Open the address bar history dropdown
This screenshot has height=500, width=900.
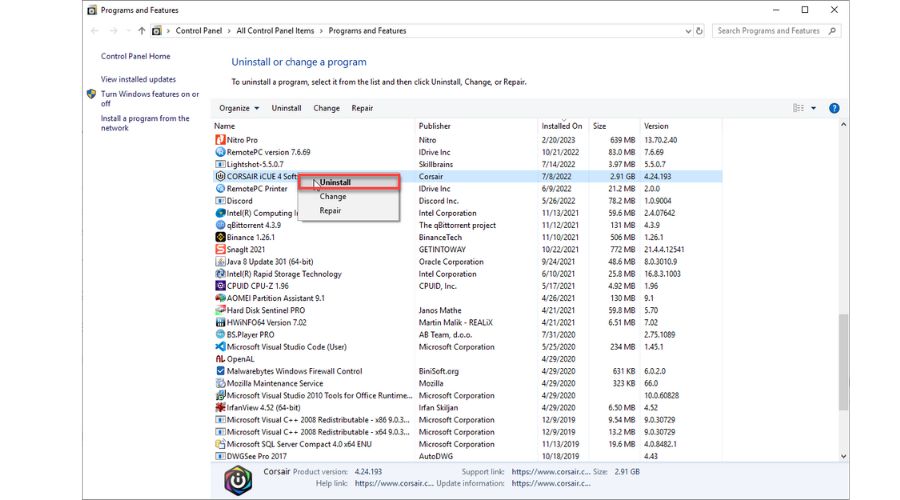(x=688, y=31)
